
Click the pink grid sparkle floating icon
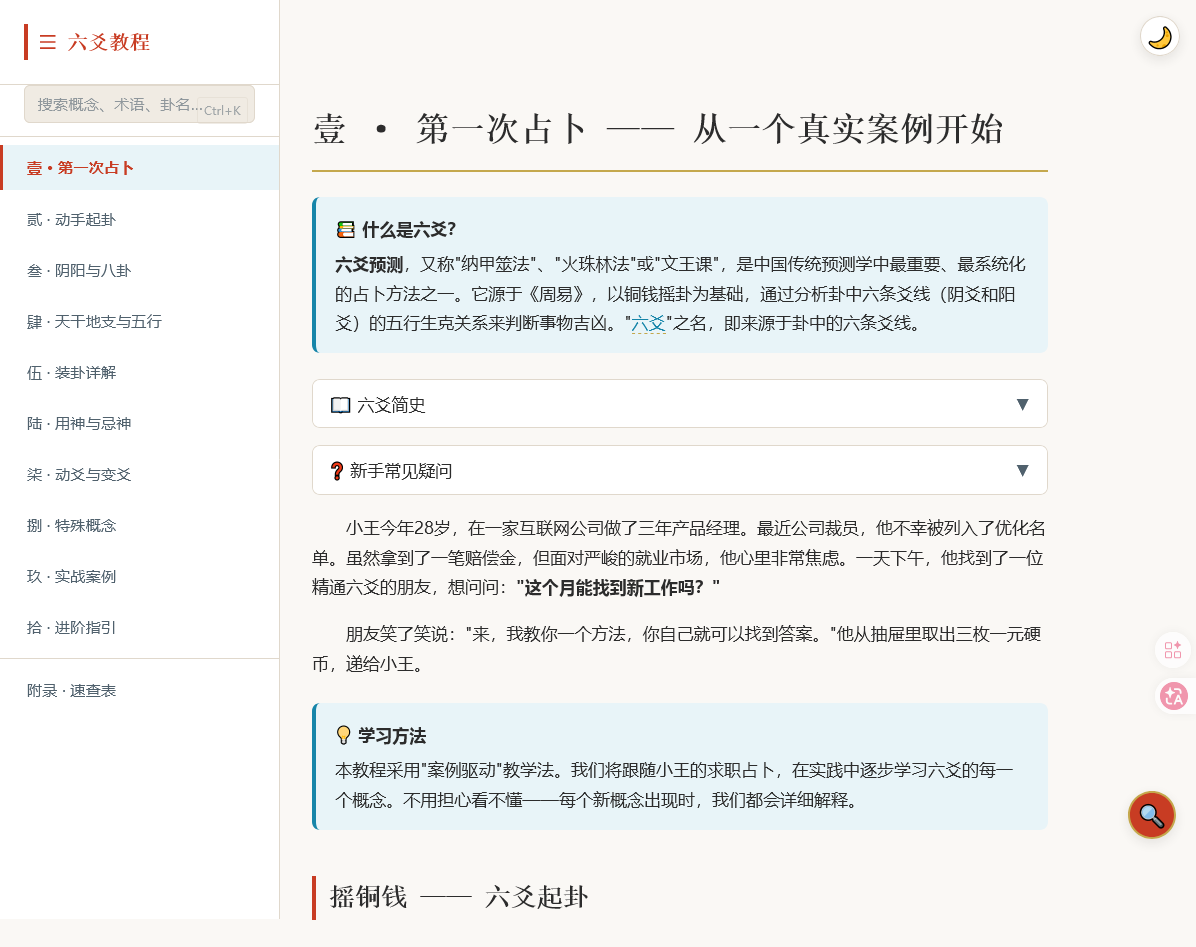tap(1173, 650)
